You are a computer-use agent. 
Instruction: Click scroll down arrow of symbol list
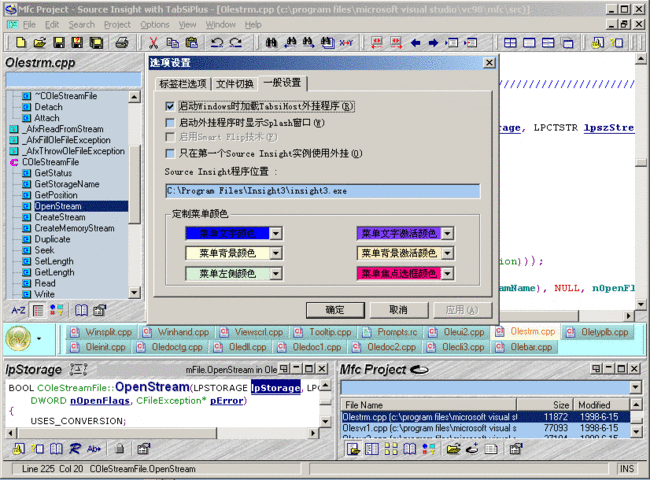134,293
